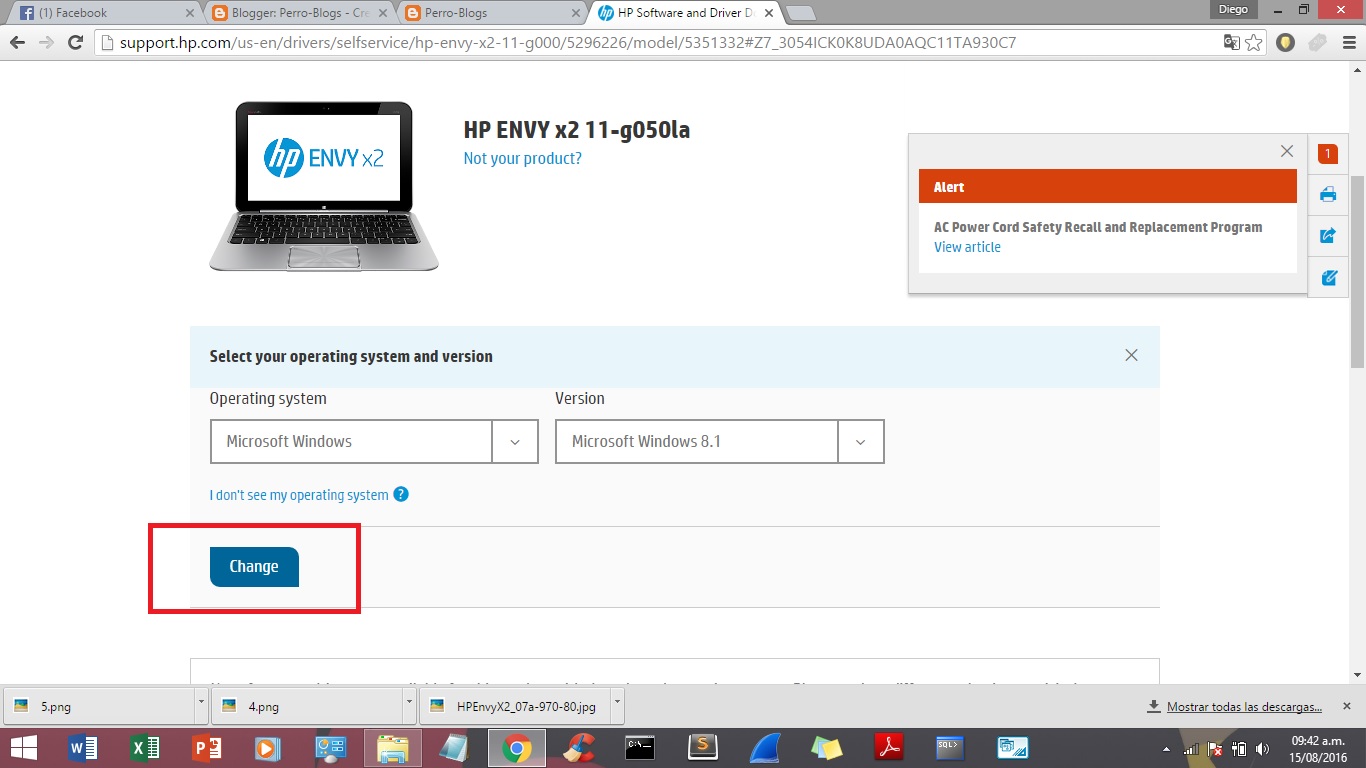Launch Excel from the taskbar
1366x768 pixels.
tap(145, 748)
